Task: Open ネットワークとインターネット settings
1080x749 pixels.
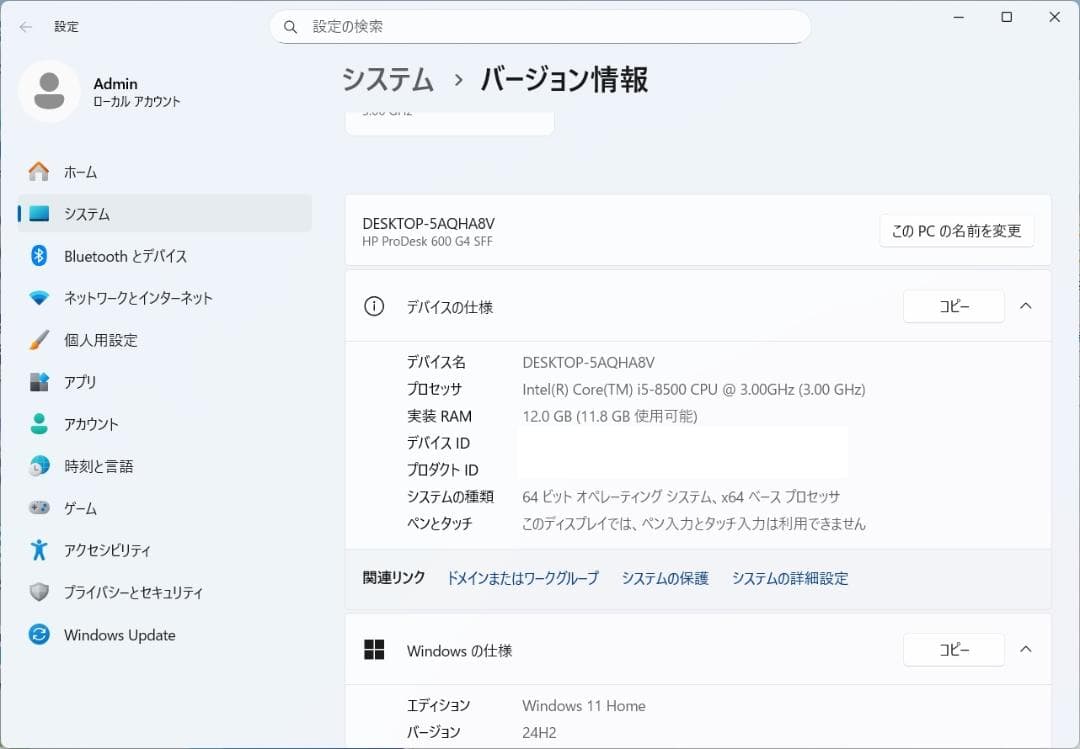Action: [x=140, y=298]
